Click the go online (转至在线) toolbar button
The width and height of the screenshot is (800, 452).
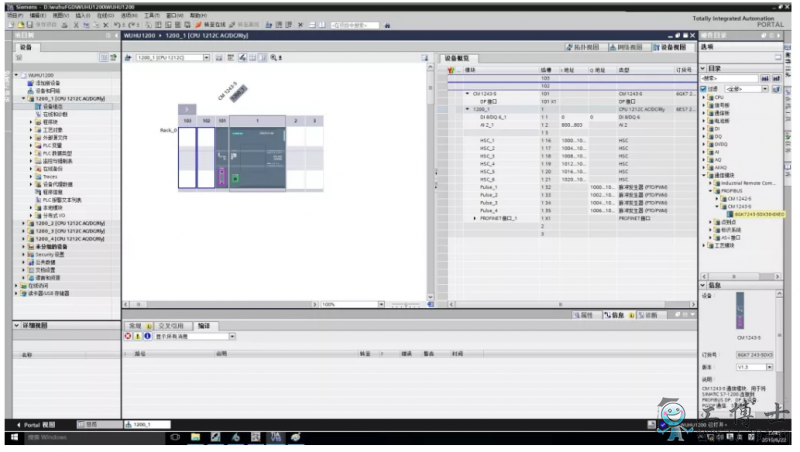pyautogui.click(x=210, y=24)
